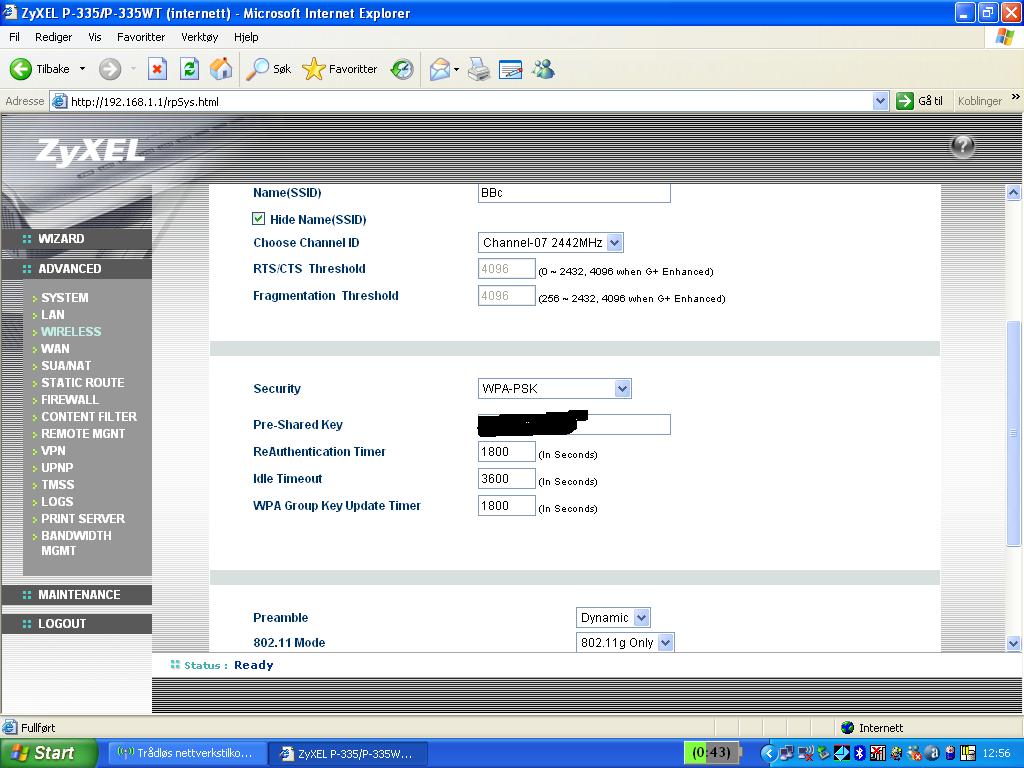Open the MAINTENANCE section

click(77, 595)
